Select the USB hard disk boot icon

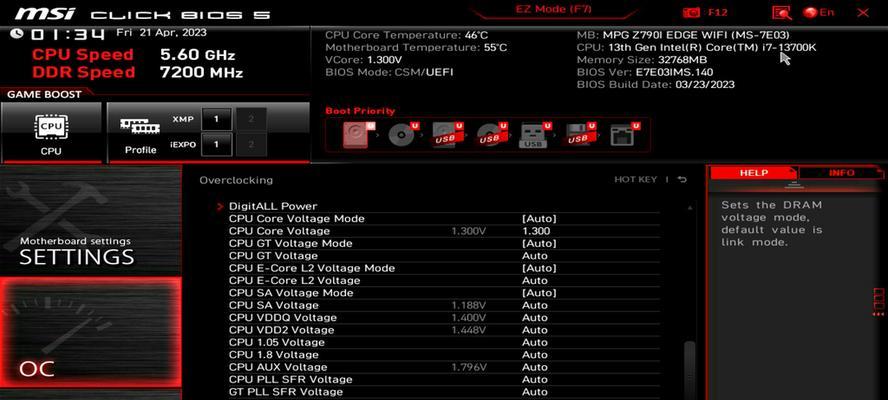click(x=447, y=135)
